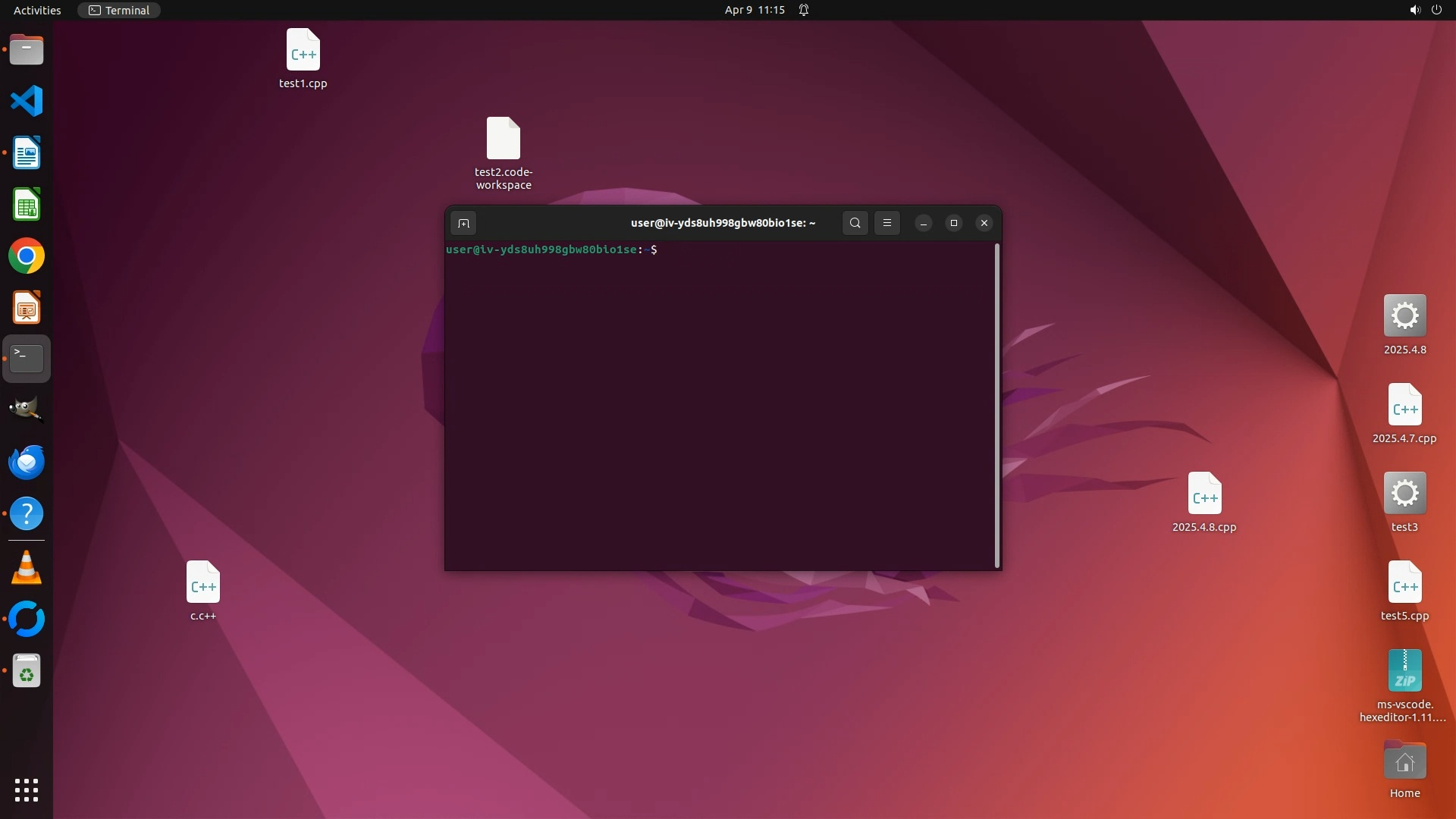Open LibreOffice Calc from the dock
The height and width of the screenshot is (819, 1456).
tap(27, 205)
